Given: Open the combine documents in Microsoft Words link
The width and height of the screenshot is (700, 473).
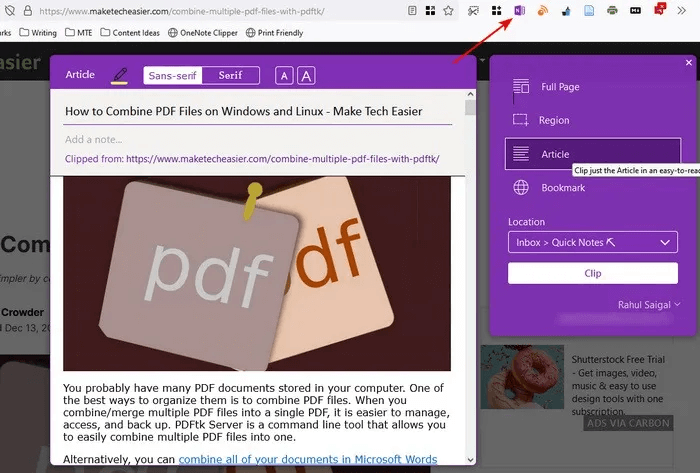Looking at the screenshot, I should tap(308, 459).
